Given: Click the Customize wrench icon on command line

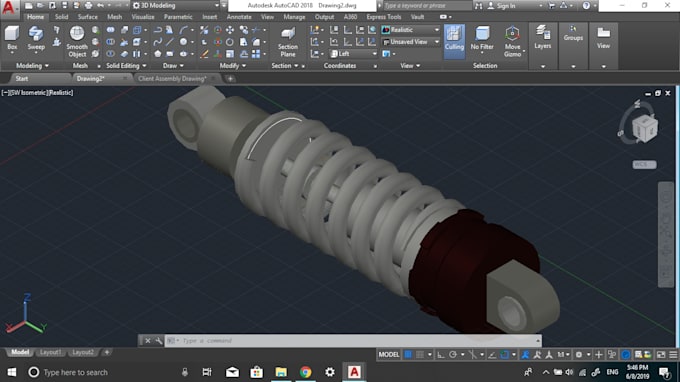Looking at the screenshot, I should (x=158, y=341).
